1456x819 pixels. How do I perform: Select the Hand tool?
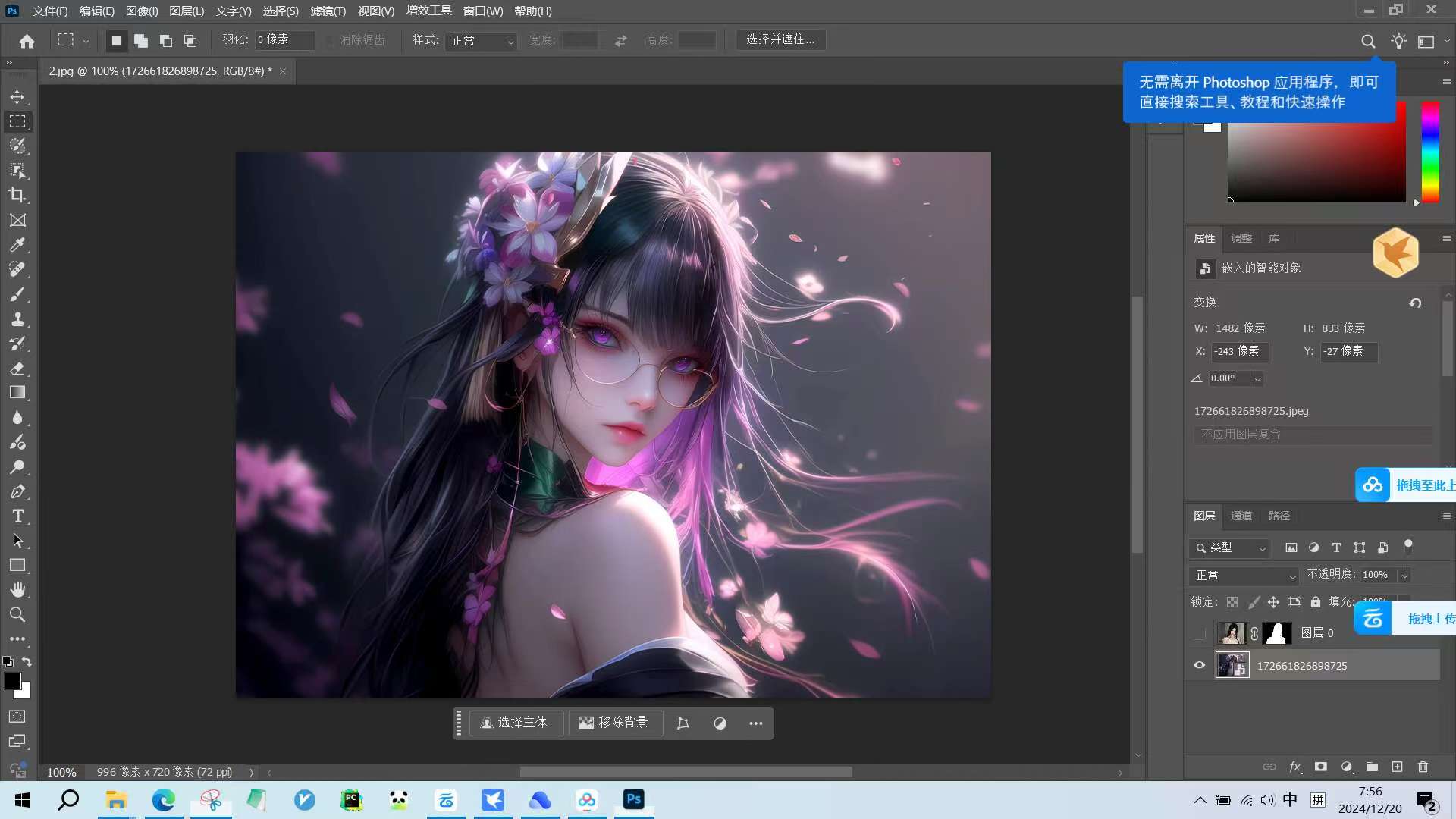17,590
